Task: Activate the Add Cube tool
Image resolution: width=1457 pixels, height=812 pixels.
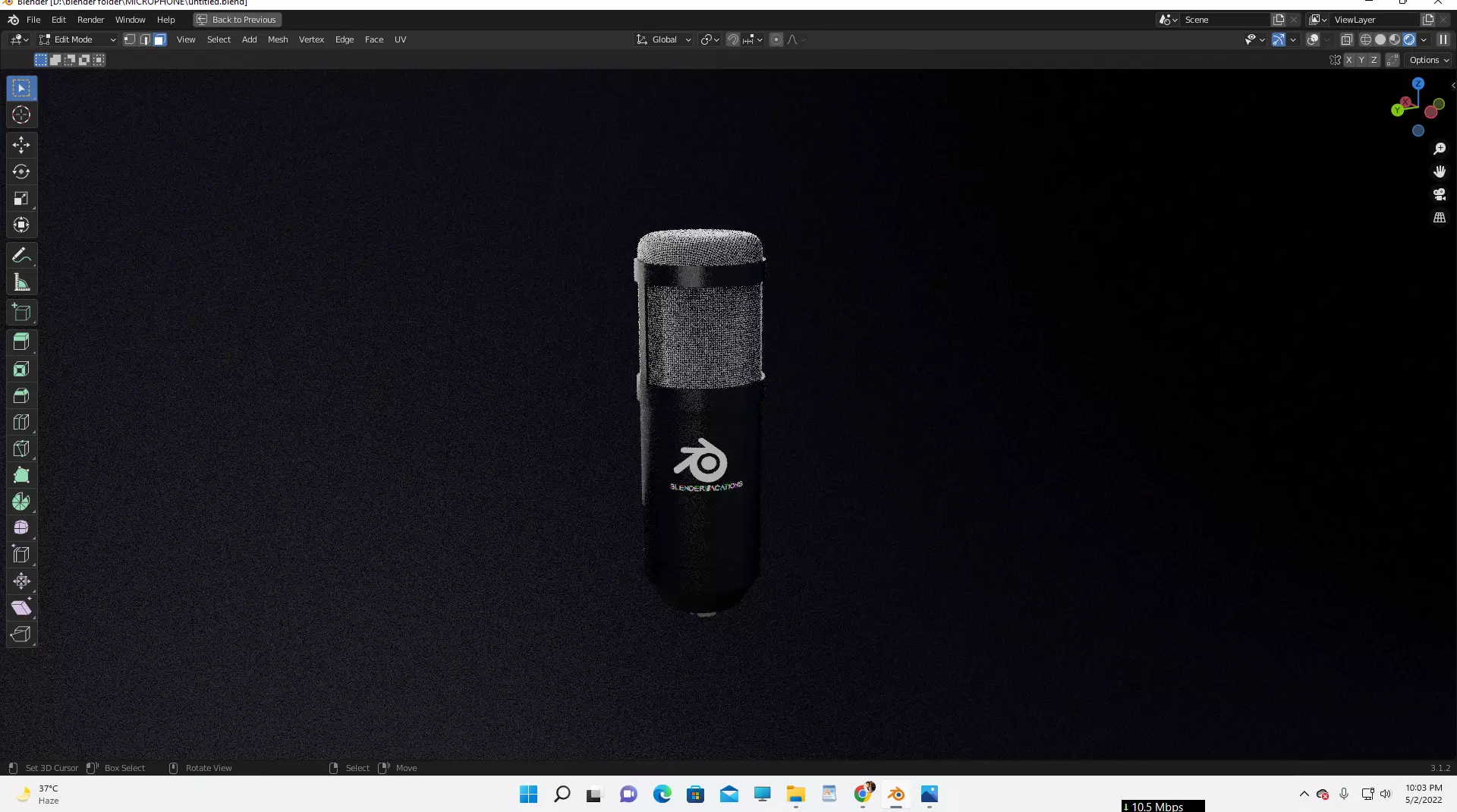Action: (x=21, y=312)
